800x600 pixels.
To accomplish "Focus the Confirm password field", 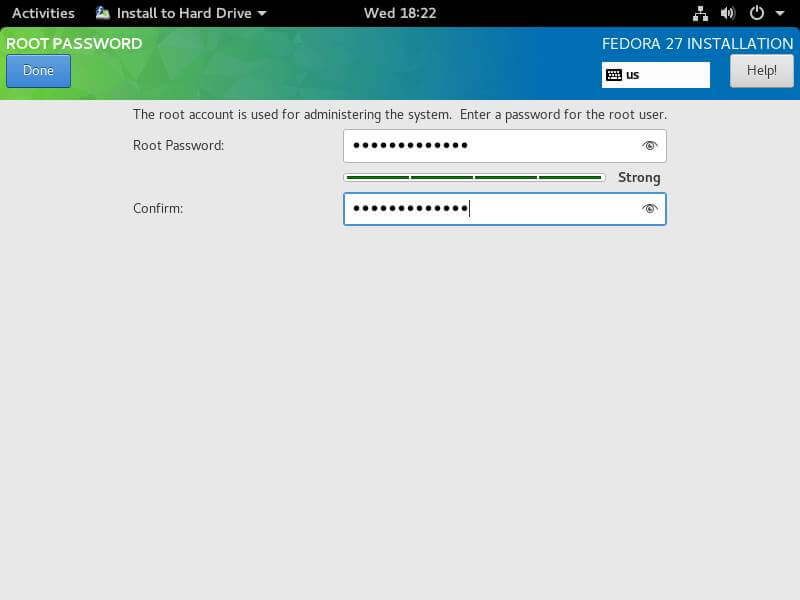I will tap(505, 209).
